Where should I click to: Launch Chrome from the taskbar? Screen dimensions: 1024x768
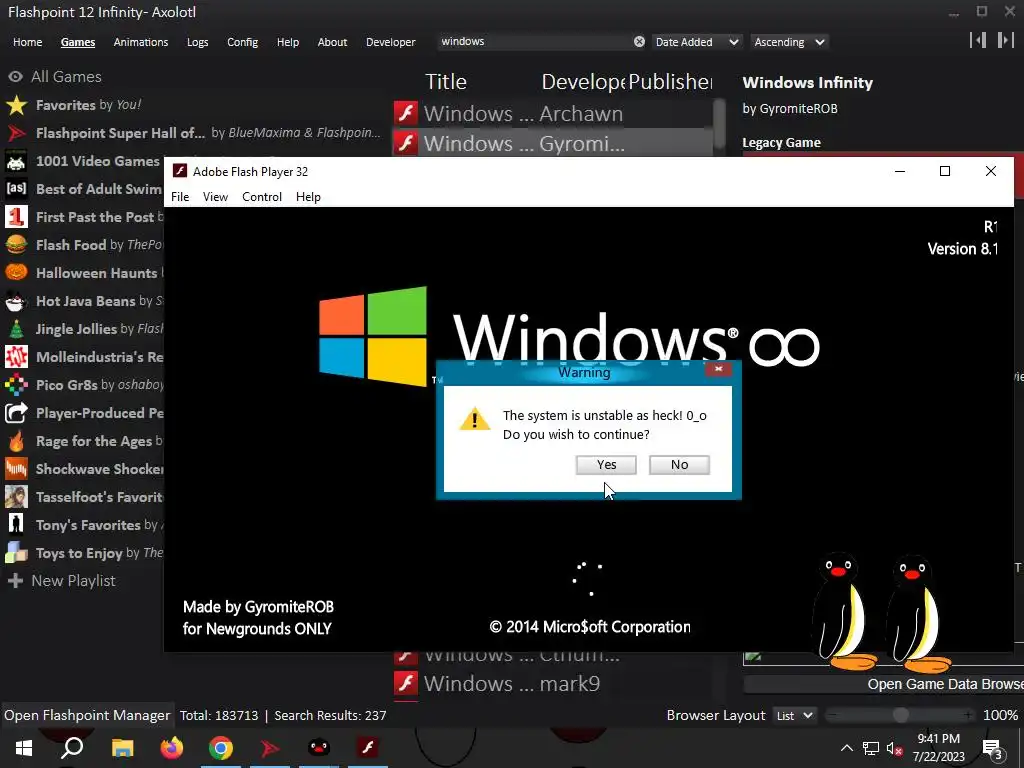click(x=221, y=748)
